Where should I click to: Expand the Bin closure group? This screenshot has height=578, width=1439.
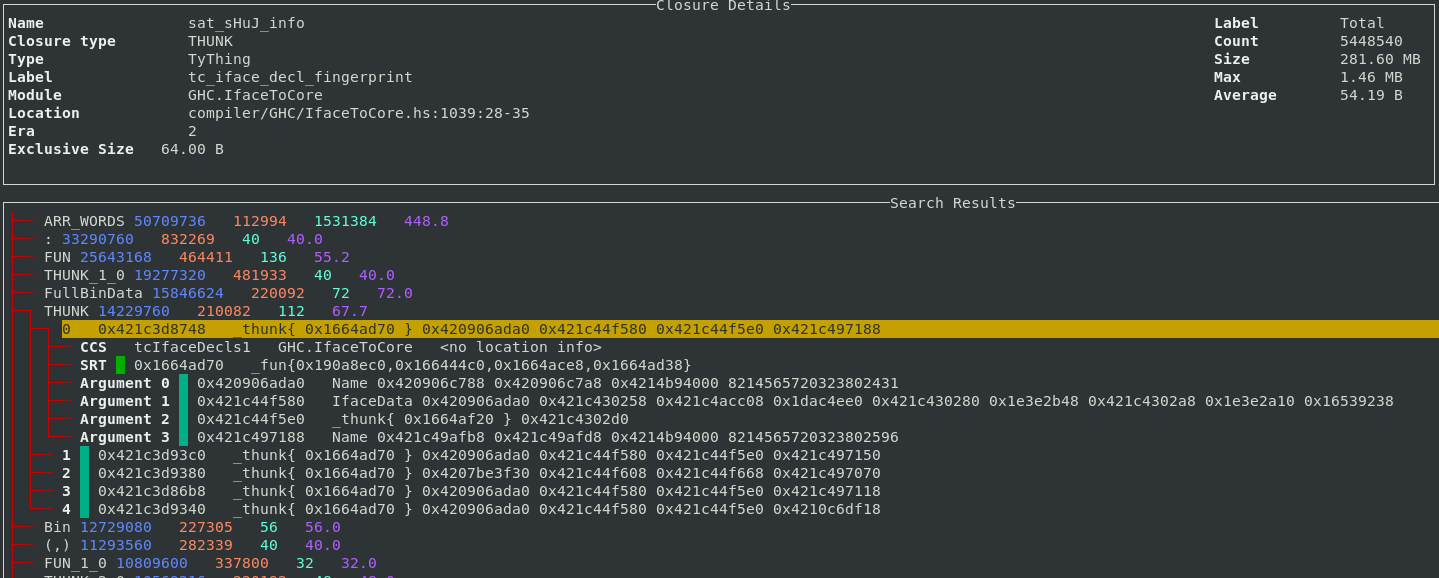pos(56,527)
